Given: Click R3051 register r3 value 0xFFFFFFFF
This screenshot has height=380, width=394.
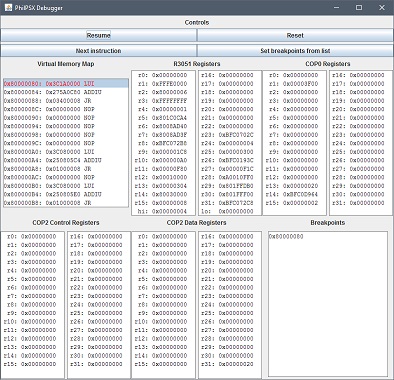Looking at the screenshot, I should (x=169, y=101).
